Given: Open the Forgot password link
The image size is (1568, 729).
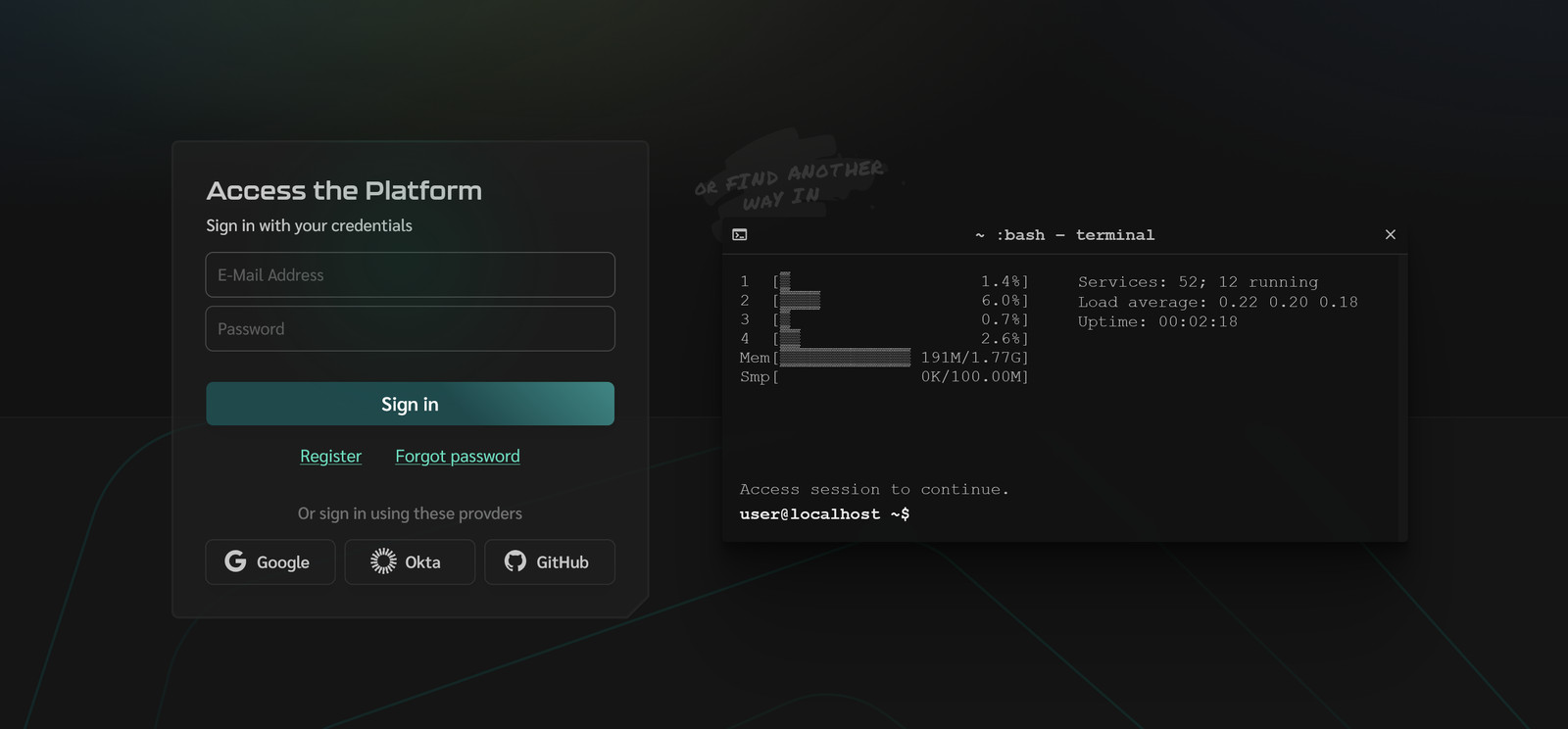Looking at the screenshot, I should coord(458,457).
